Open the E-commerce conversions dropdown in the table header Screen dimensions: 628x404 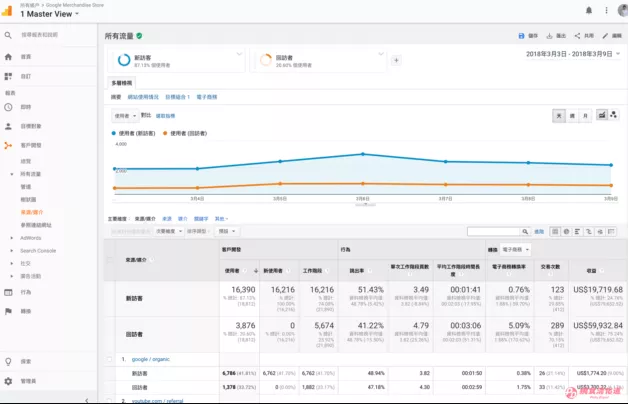[x=515, y=250]
